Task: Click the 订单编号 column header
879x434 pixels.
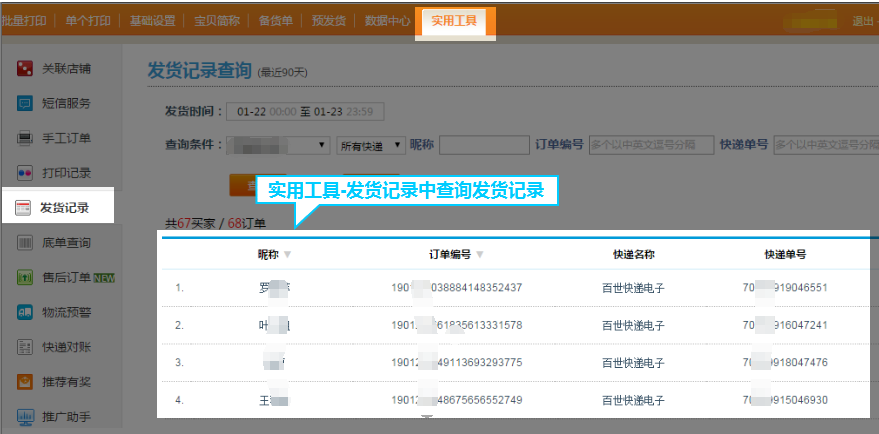Action: (x=450, y=255)
